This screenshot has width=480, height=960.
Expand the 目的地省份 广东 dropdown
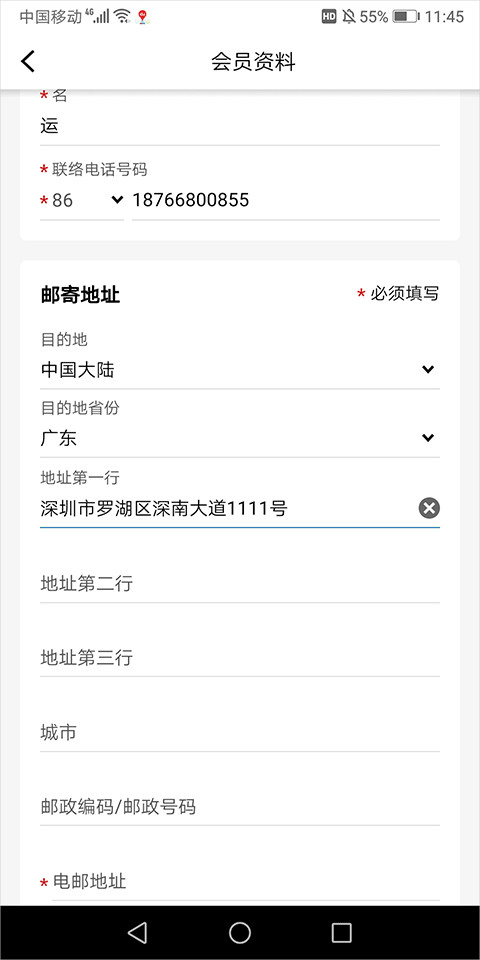pyautogui.click(x=240, y=438)
